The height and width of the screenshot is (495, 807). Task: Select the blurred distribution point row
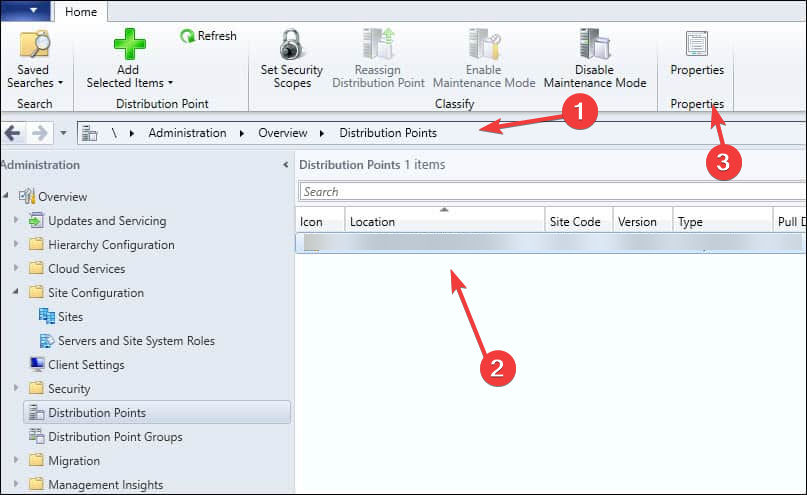click(551, 243)
